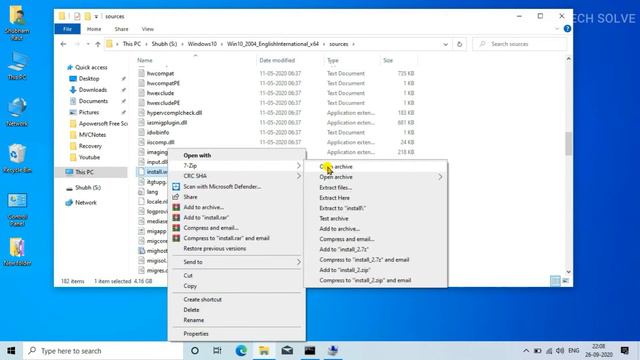Open Quick Access Toolbar customize dropdown
The width and height of the screenshot is (640, 360).
point(96,16)
